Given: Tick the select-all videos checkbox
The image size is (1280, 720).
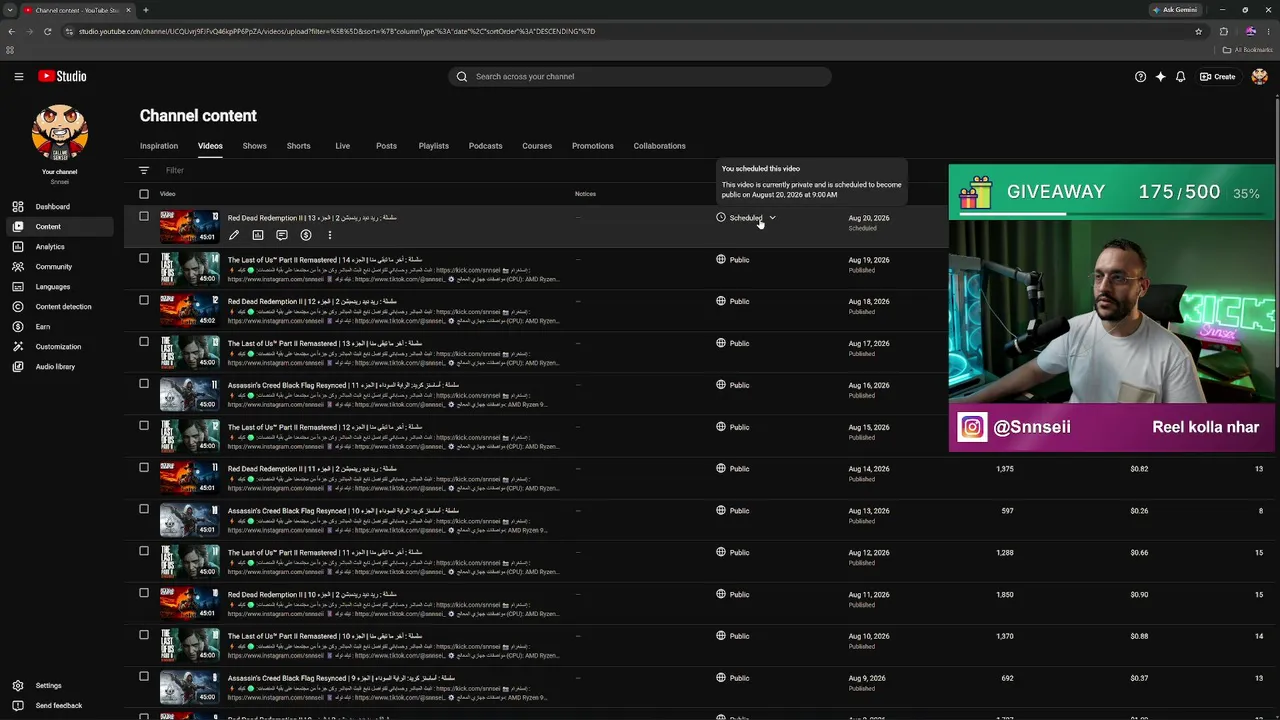Looking at the screenshot, I should tap(144, 194).
